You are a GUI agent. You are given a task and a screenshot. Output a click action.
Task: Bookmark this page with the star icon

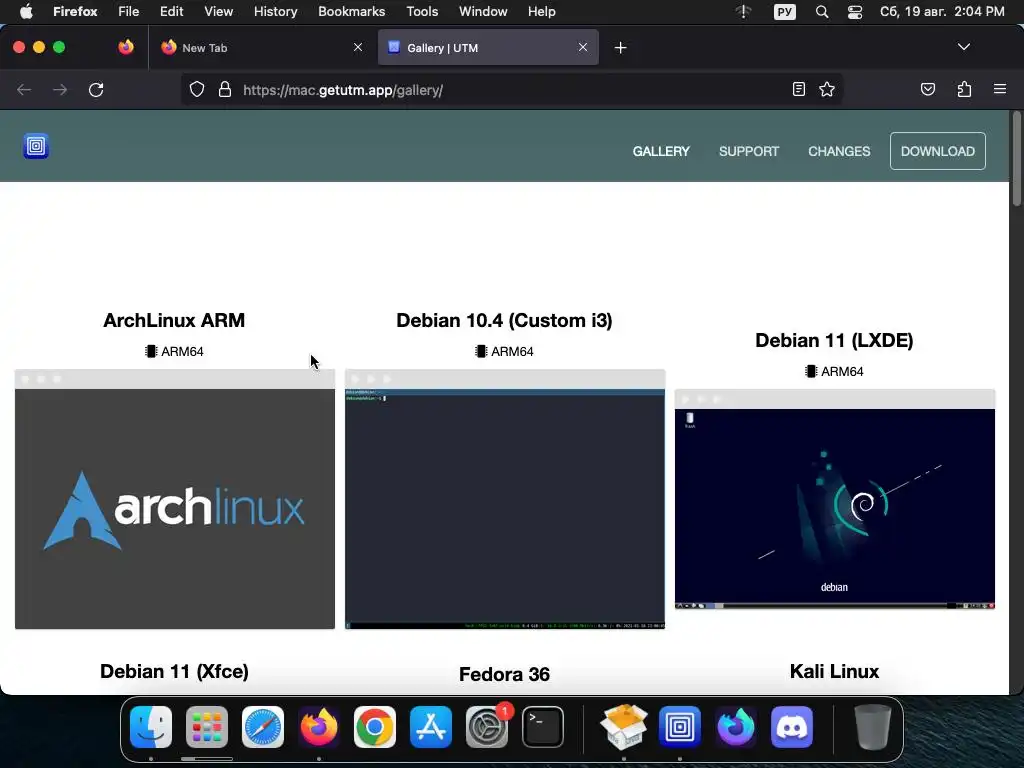pos(827,89)
